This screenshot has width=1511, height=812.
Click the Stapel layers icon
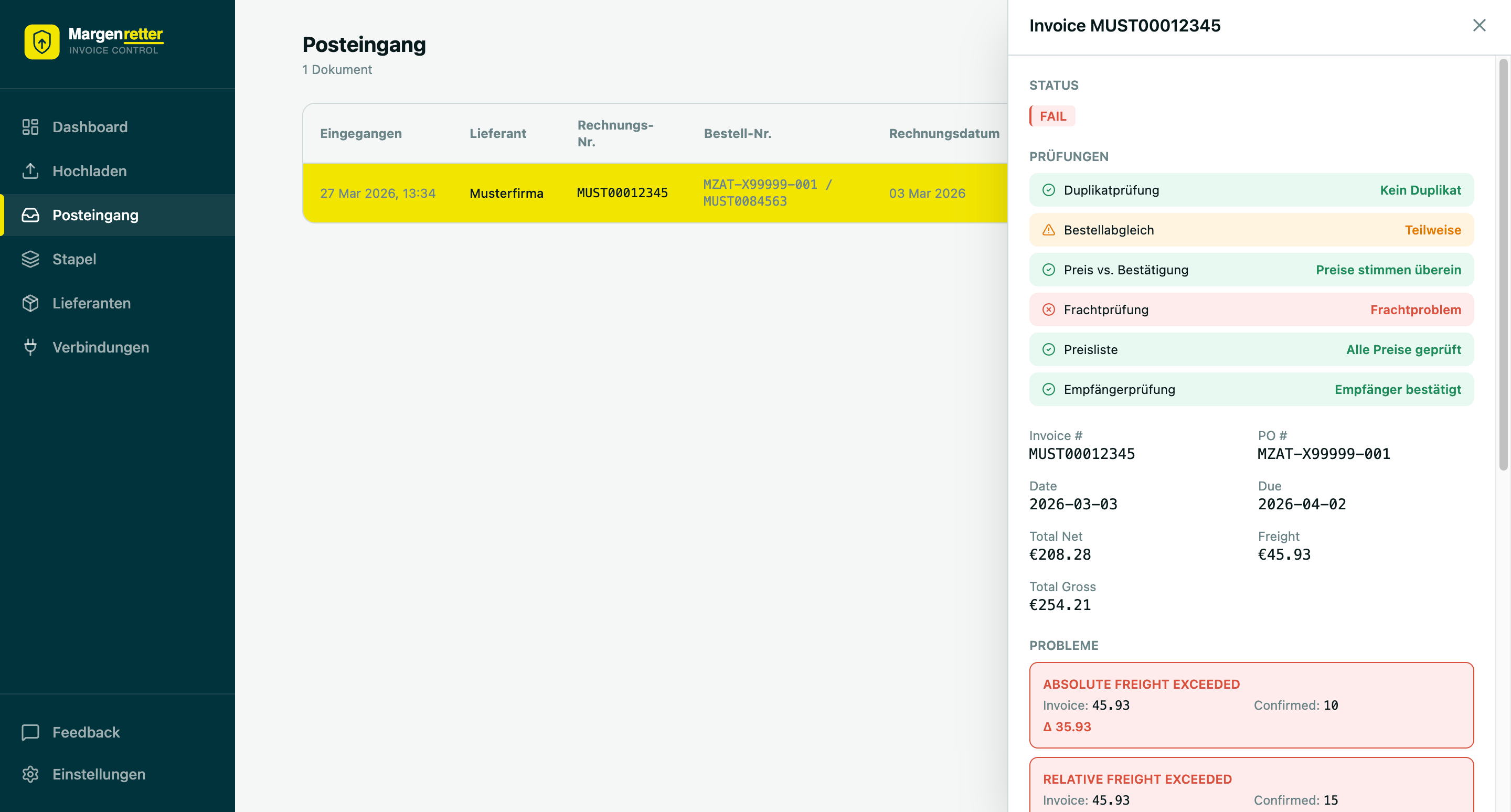(30, 259)
